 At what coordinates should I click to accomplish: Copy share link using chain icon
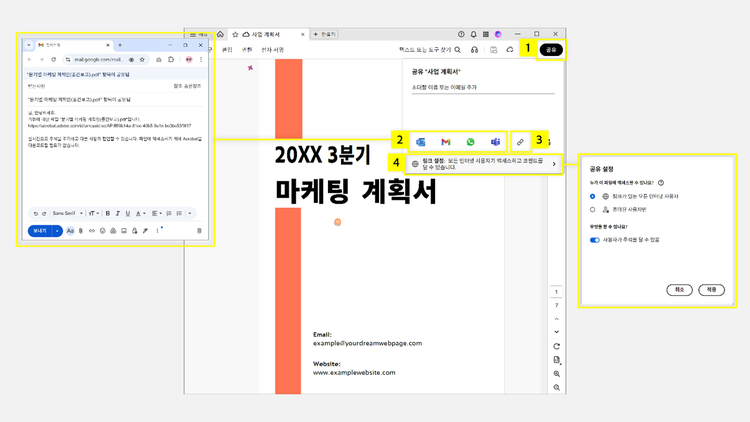click(520, 142)
